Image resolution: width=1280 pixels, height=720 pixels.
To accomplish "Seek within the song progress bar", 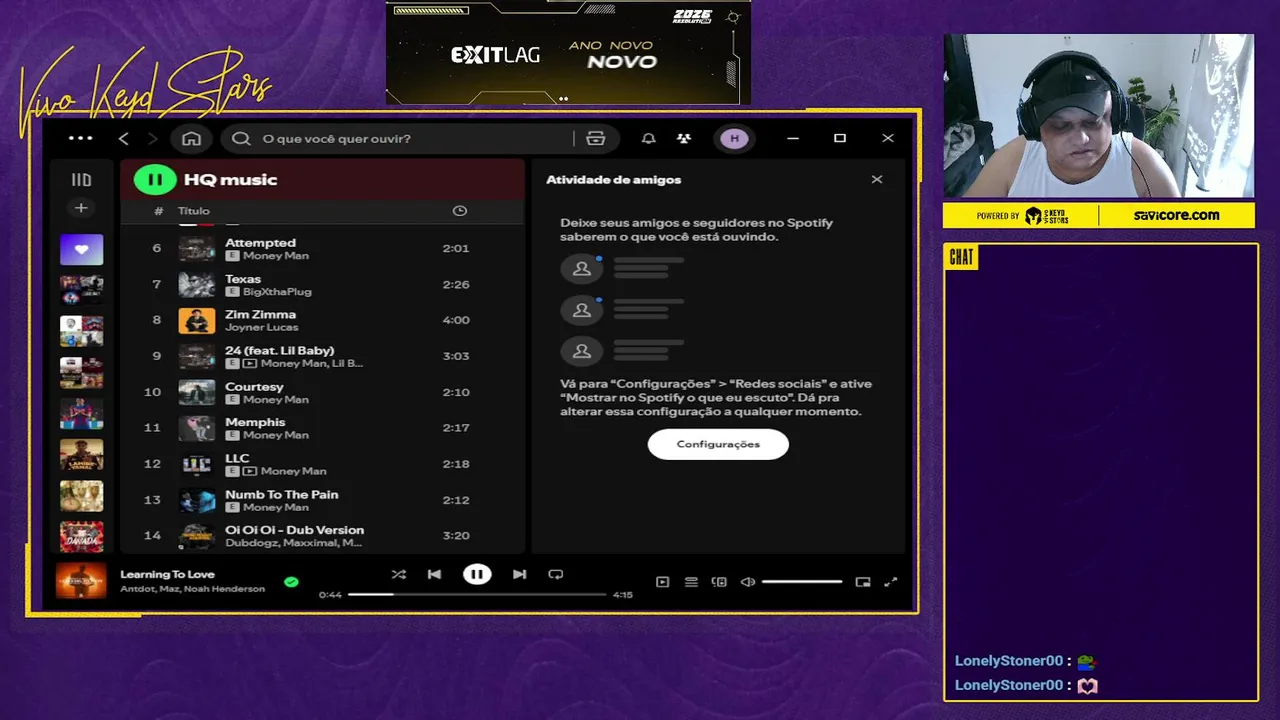I will point(477,594).
